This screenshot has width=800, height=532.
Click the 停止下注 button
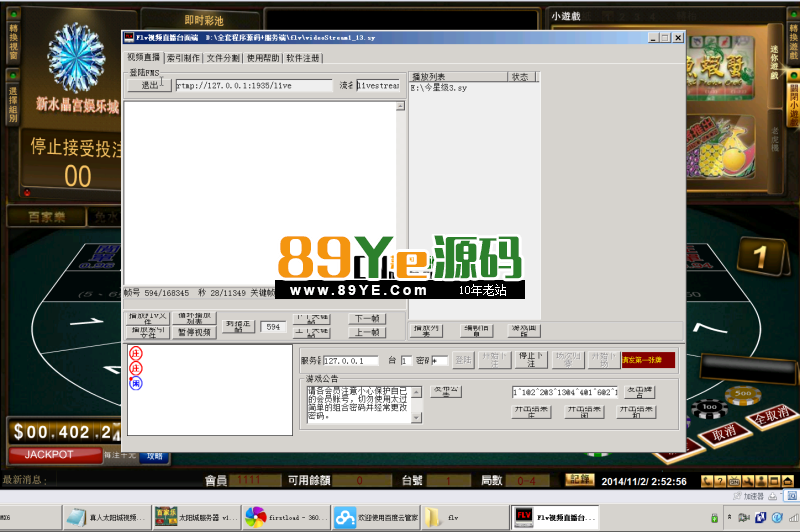click(528, 360)
